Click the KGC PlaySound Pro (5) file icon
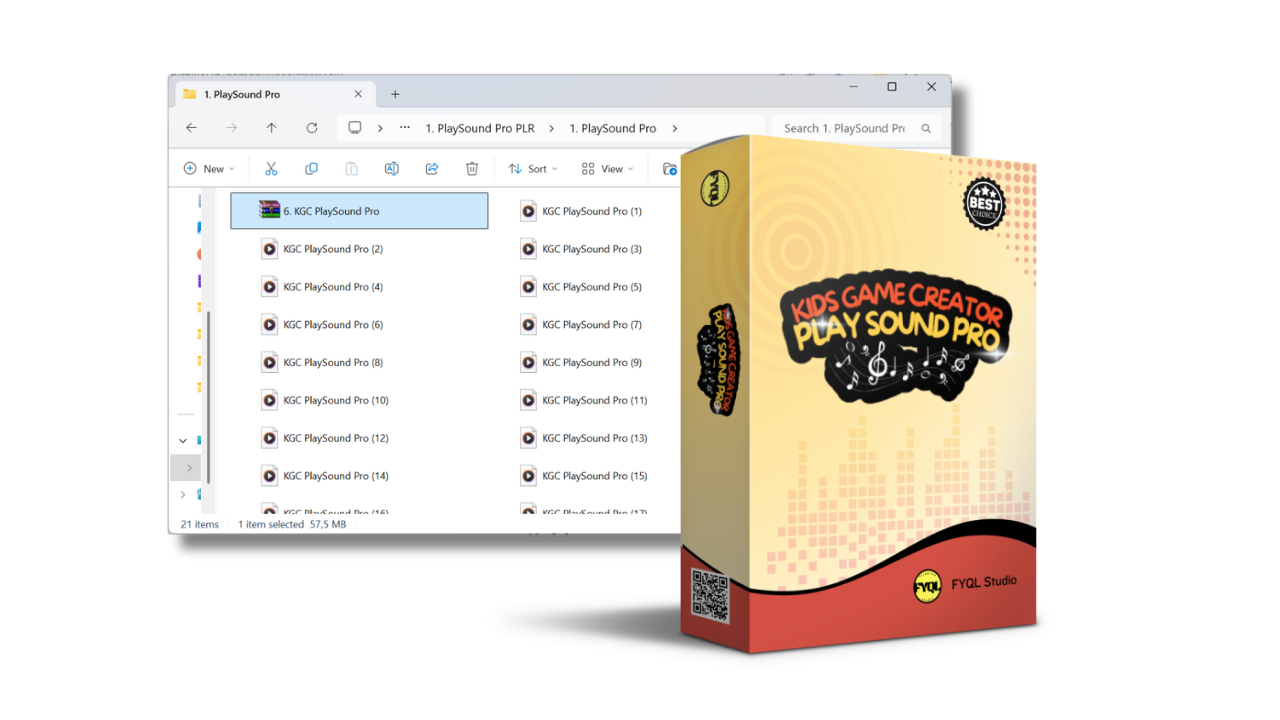This screenshot has width=1280, height=720. (528, 287)
